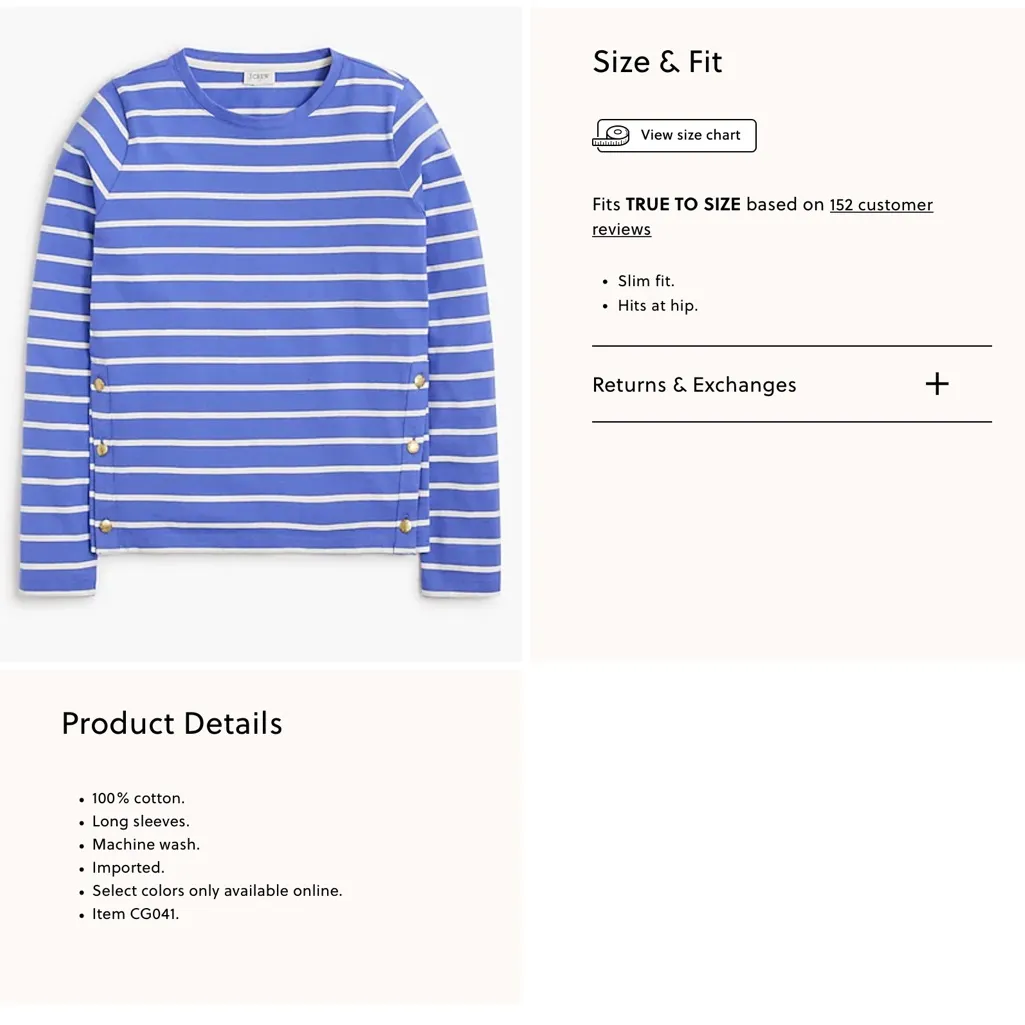Click the Machine wash bullet item

click(x=146, y=844)
